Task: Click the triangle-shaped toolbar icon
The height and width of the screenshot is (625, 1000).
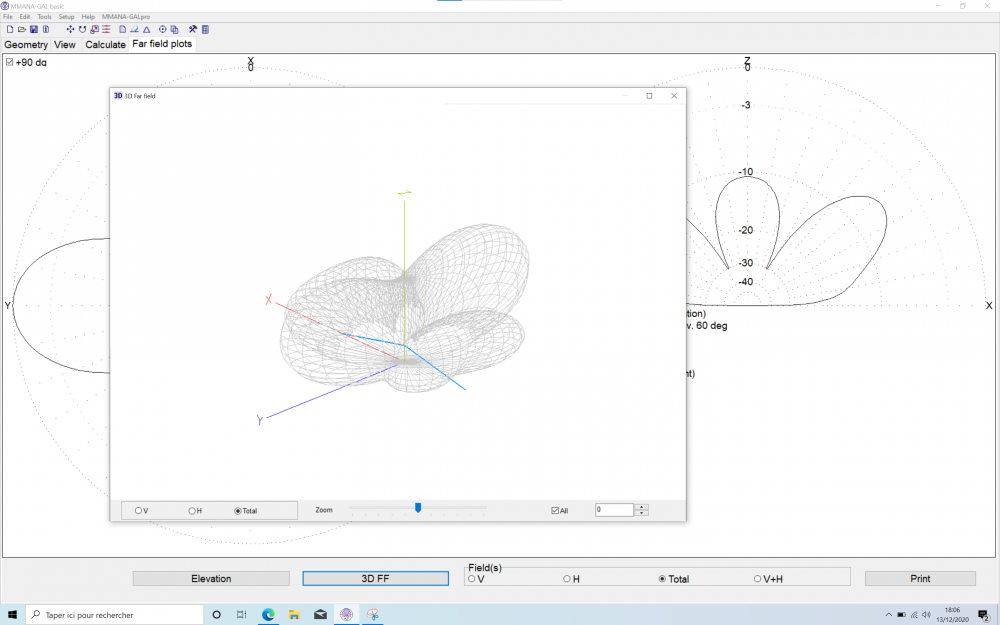Action: [x=146, y=29]
